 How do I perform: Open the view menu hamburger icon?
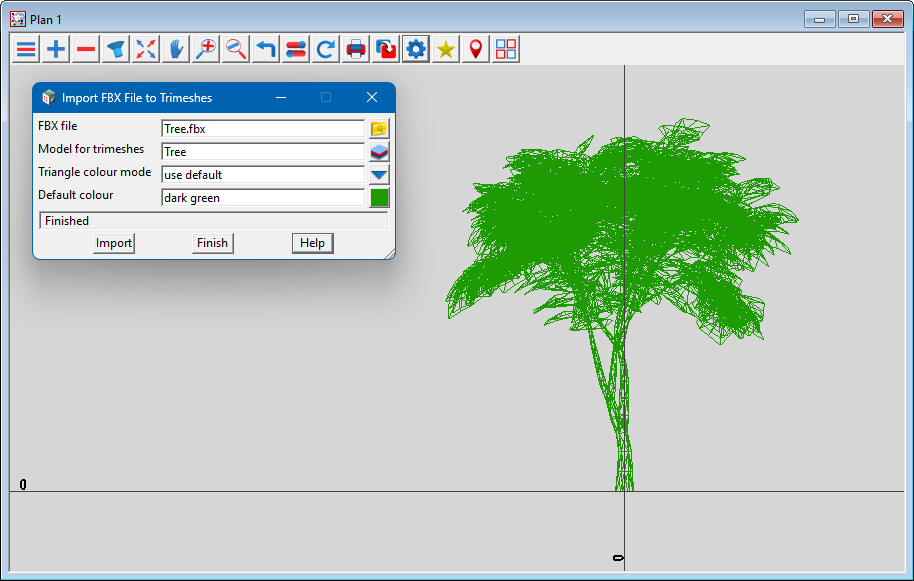point(26,49)
